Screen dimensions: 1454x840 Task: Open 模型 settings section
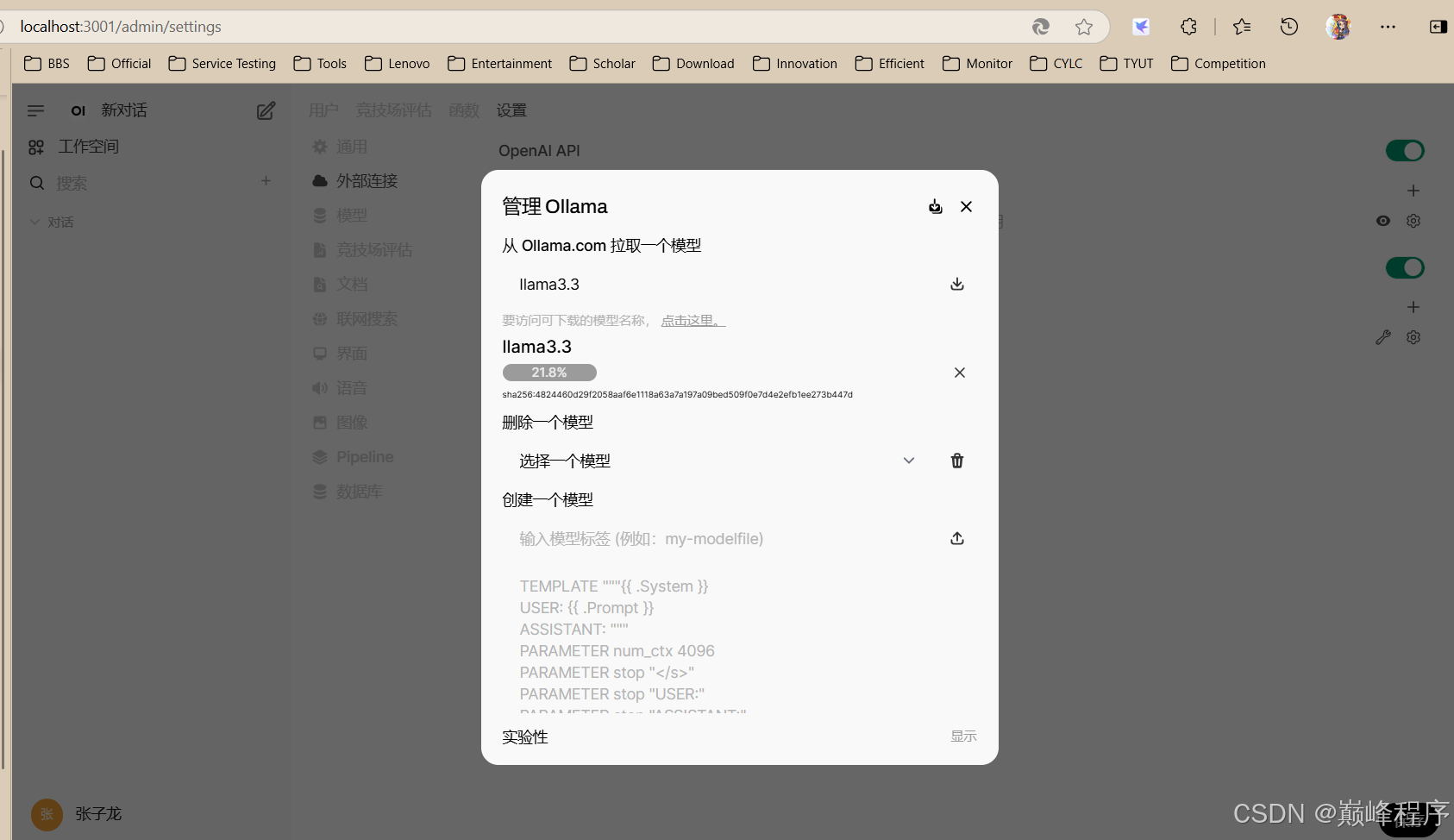[x=341, y=216]
